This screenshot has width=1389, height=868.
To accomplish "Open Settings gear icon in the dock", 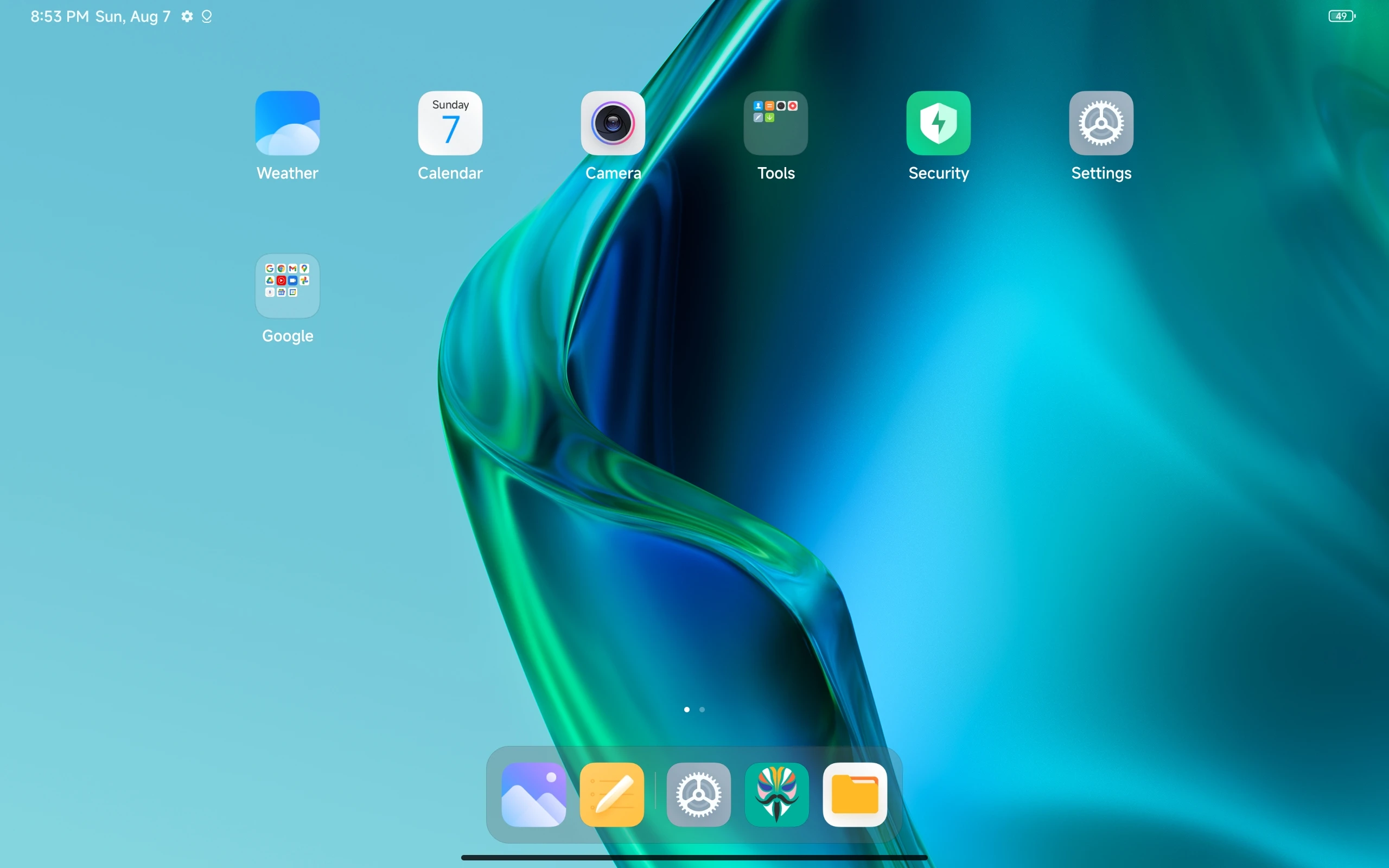I will (x=698, y=795).
